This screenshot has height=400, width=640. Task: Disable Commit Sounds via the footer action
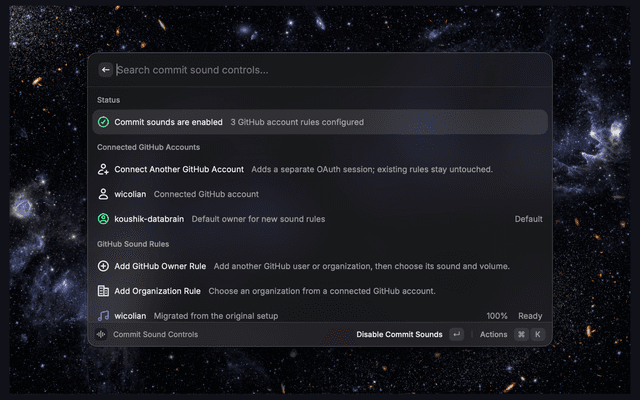399,334
